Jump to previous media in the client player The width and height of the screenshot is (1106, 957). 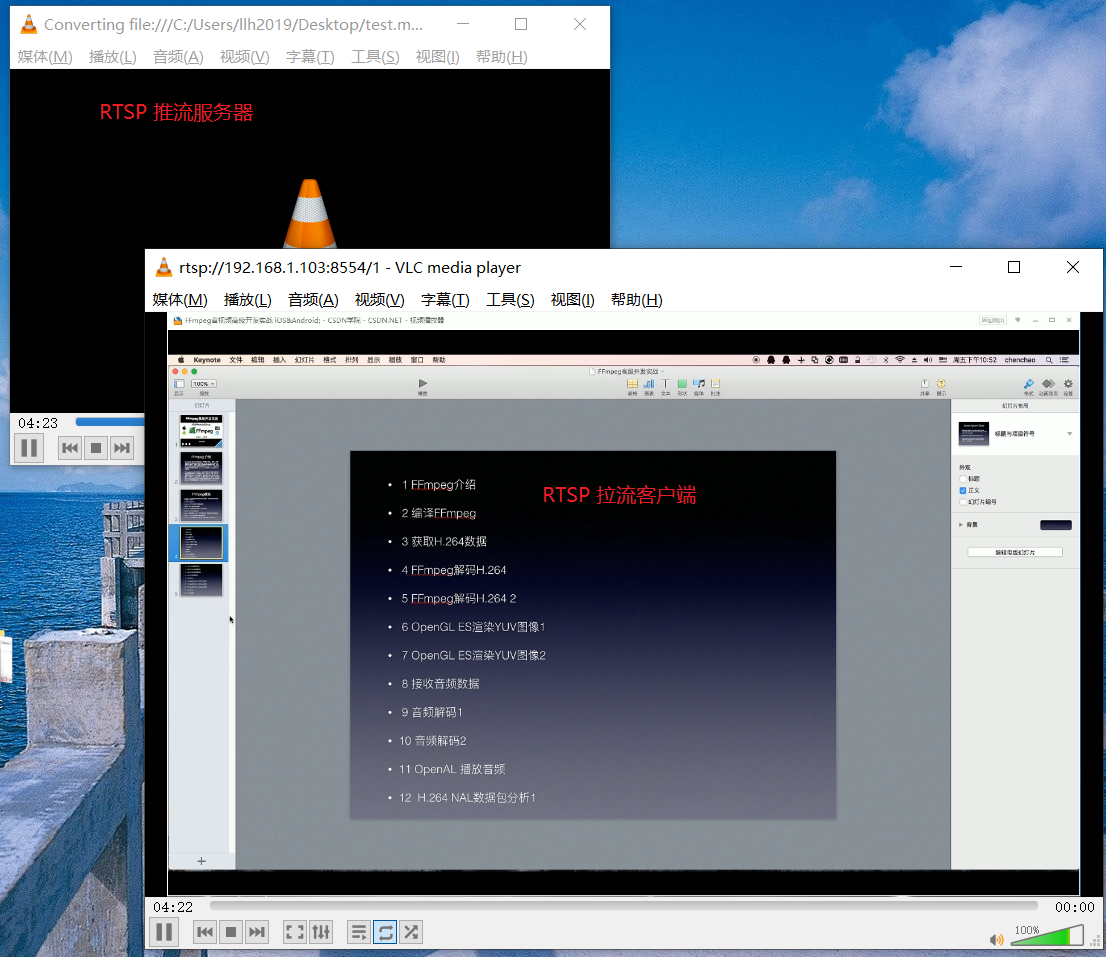pyautogui.click(x=204, y=931)
